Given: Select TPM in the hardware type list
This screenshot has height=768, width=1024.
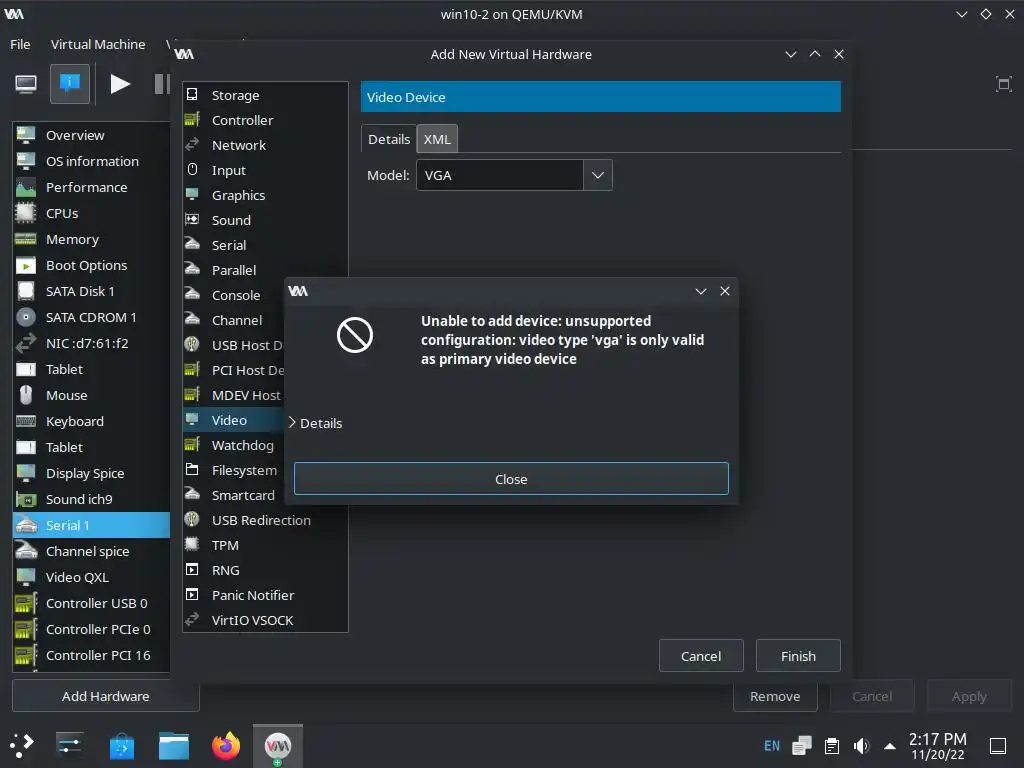Looking at the screenshot, I should coord(264,545).
